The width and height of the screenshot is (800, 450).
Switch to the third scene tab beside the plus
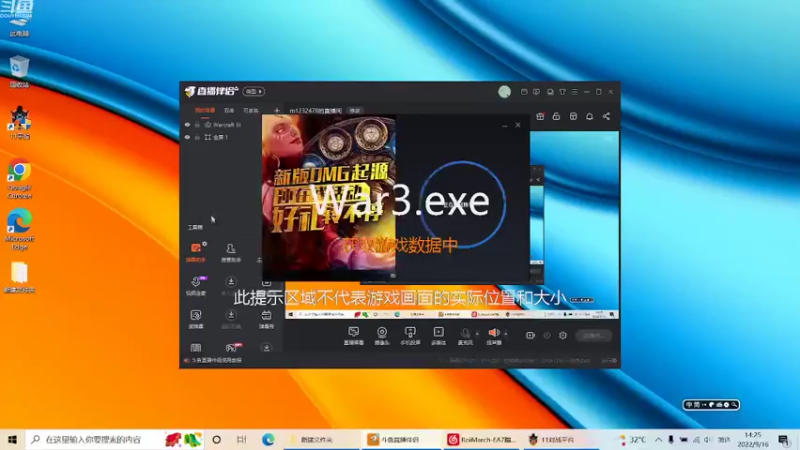[251, 110]
